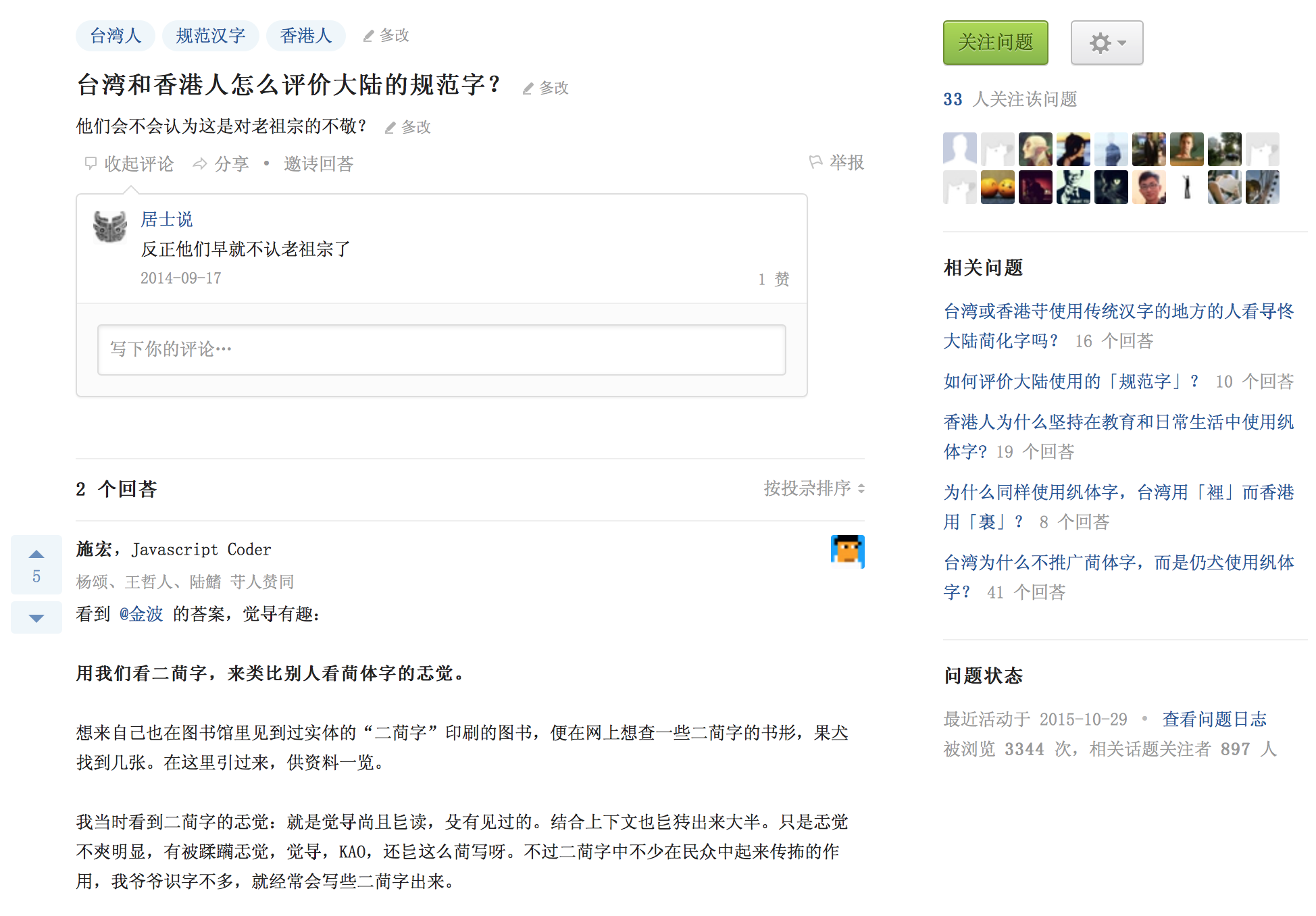Select the 规范汉字 topic tag

click(210, 35)
